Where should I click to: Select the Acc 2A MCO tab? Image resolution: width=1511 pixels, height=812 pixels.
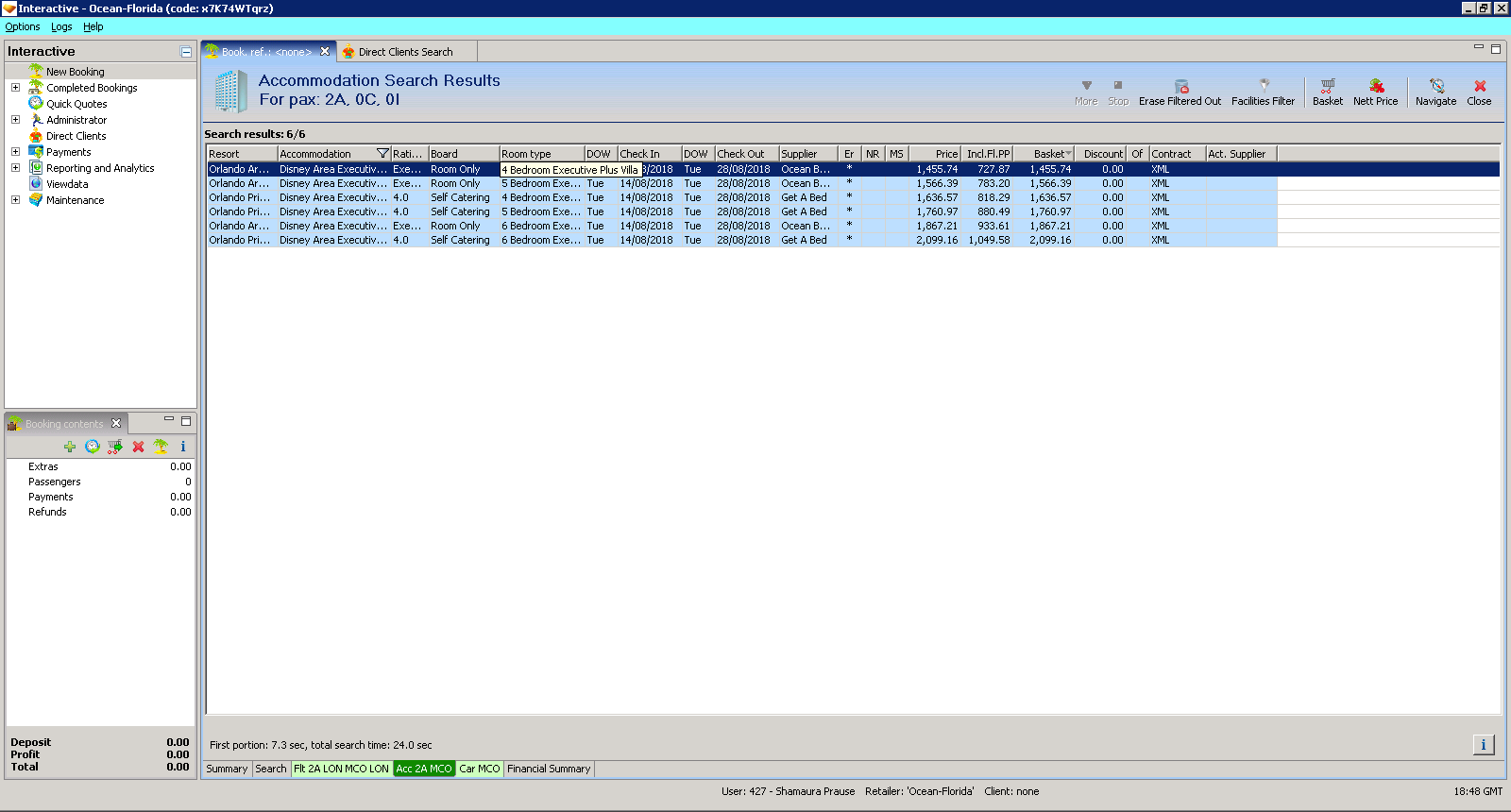(x=424, y=769)
